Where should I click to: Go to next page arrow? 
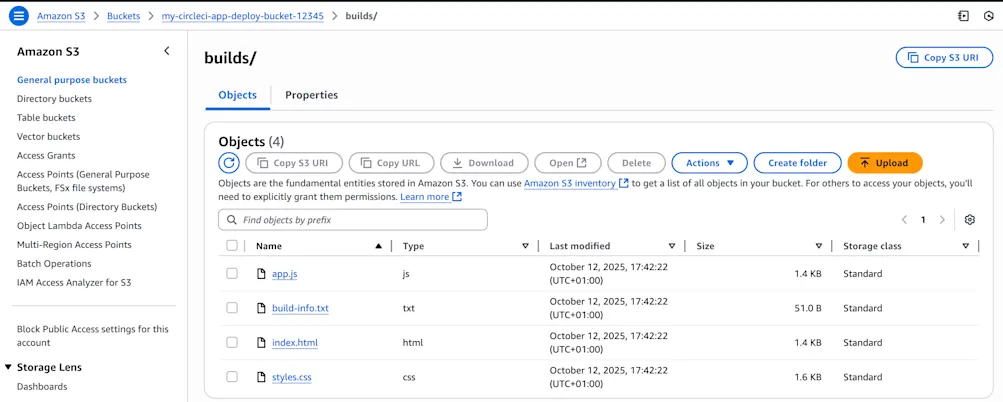pos(942,220)
